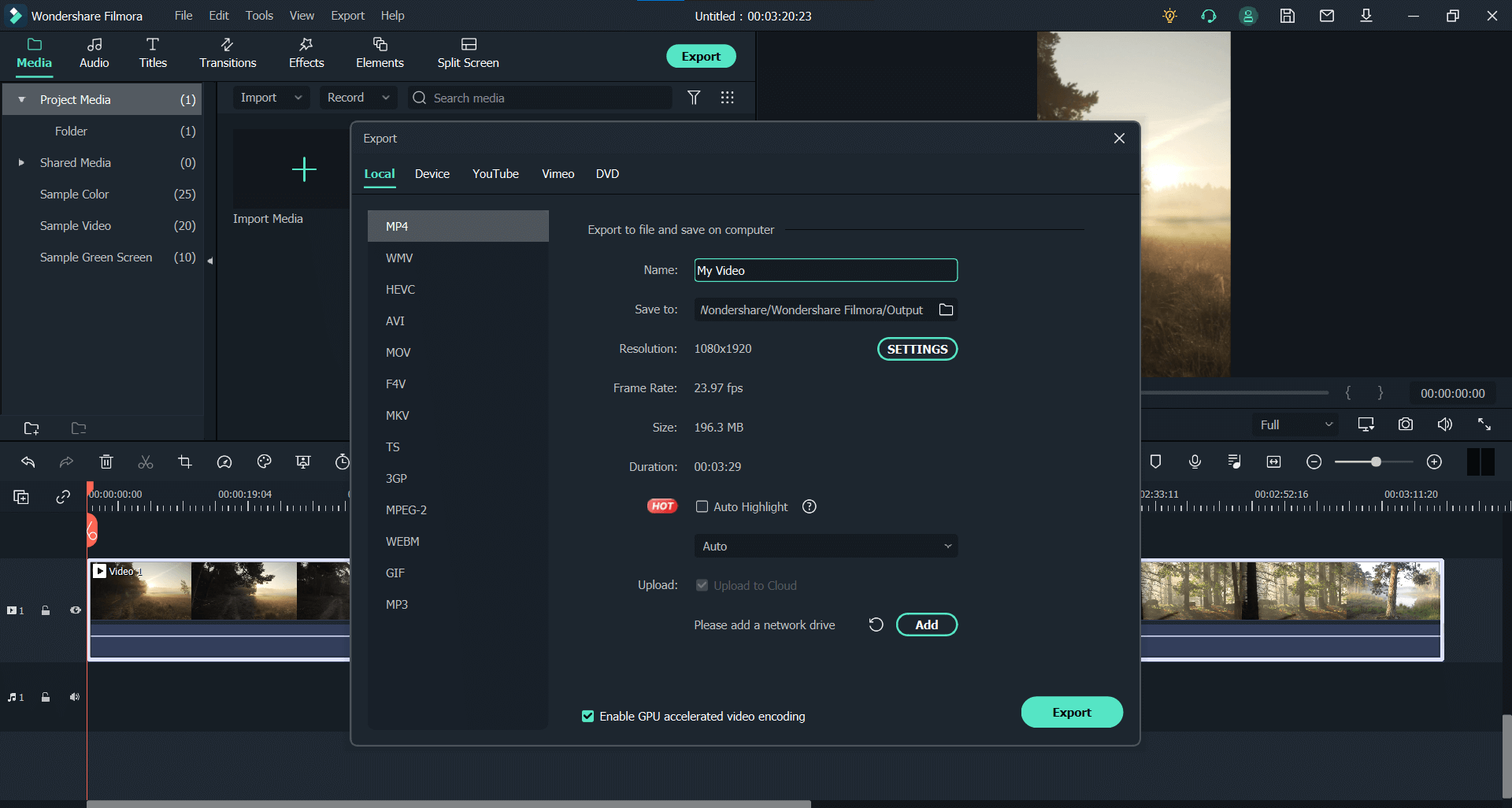Collapse the Project Media tree arrow
Viewport: 1512px width, 808px height.
22,99
